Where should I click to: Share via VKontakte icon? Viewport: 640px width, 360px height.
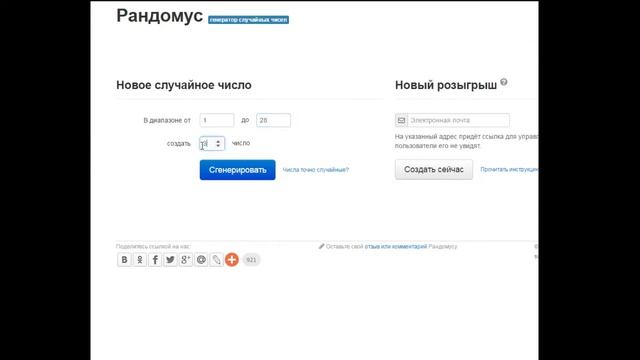(124, 260)
